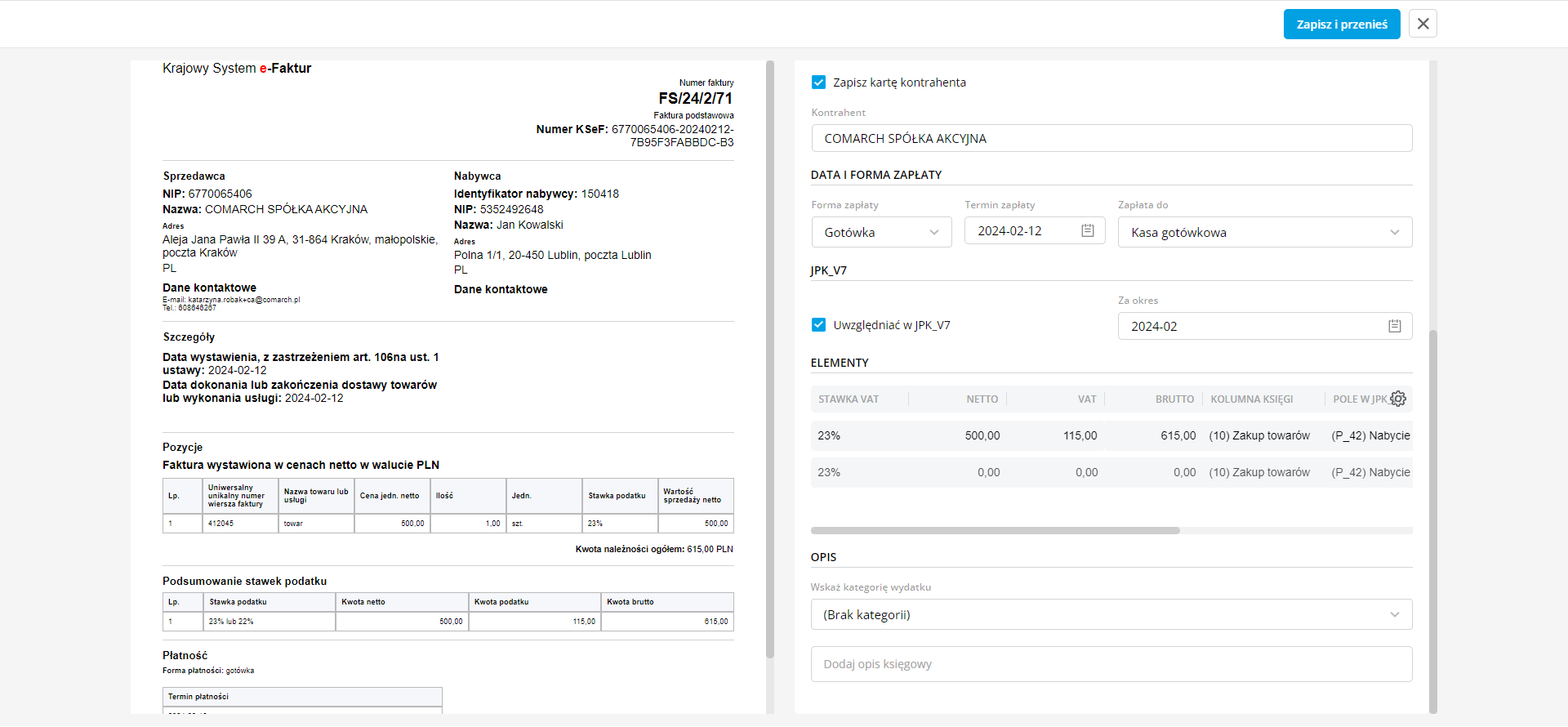Screen dimensions: 1568x727
Task: Open calendar icon in Termin zapłaty field
Action: coord(1088,231)
